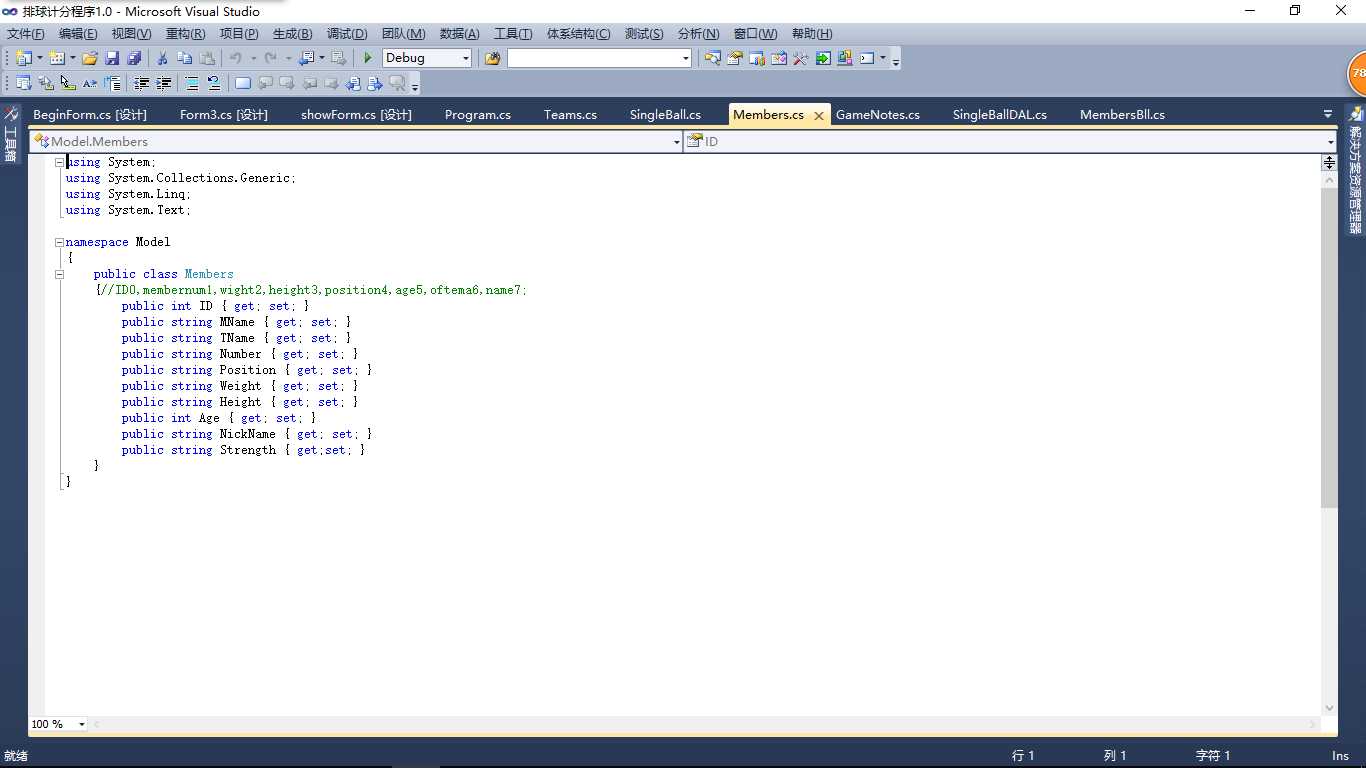1366x768 pixels.
Task: Click the Paste icon in toolbar
Action: click(207, 58)
